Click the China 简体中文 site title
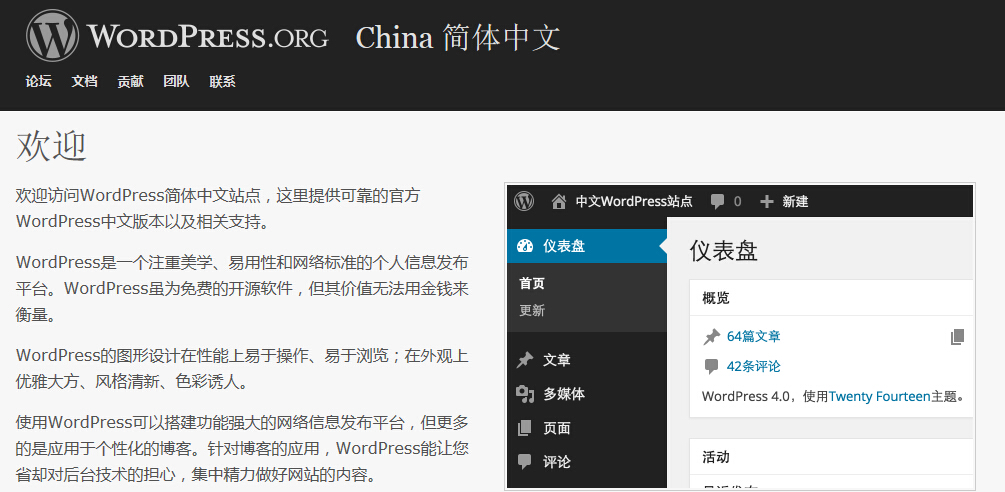 pos(458,38)
